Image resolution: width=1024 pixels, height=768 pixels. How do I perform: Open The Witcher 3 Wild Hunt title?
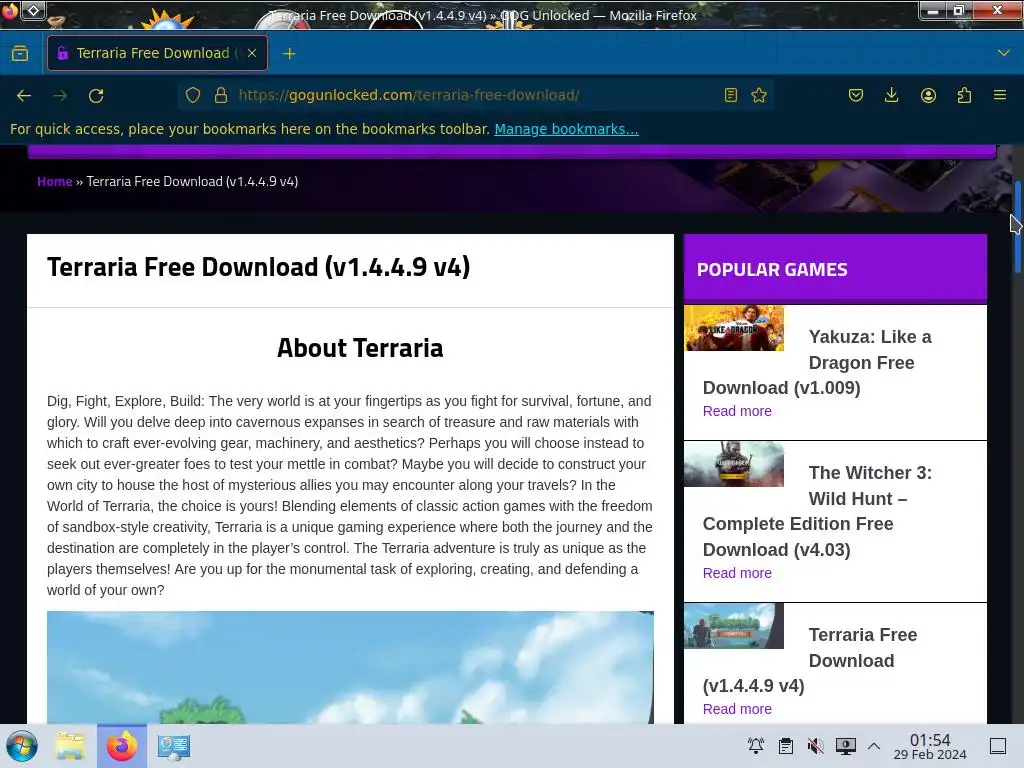click(817, 511)
